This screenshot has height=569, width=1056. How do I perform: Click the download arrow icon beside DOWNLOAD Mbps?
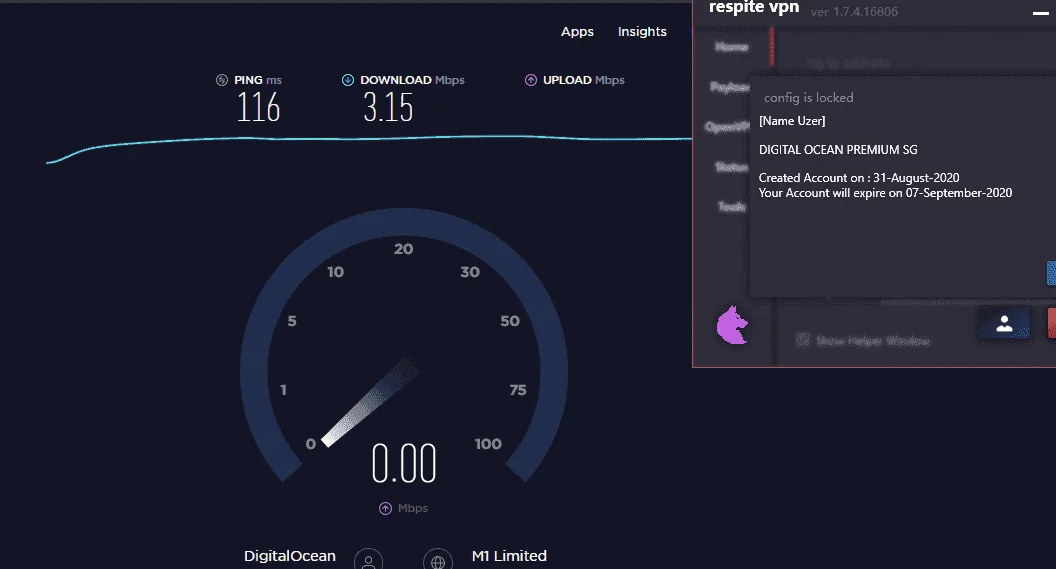point(348,80)
